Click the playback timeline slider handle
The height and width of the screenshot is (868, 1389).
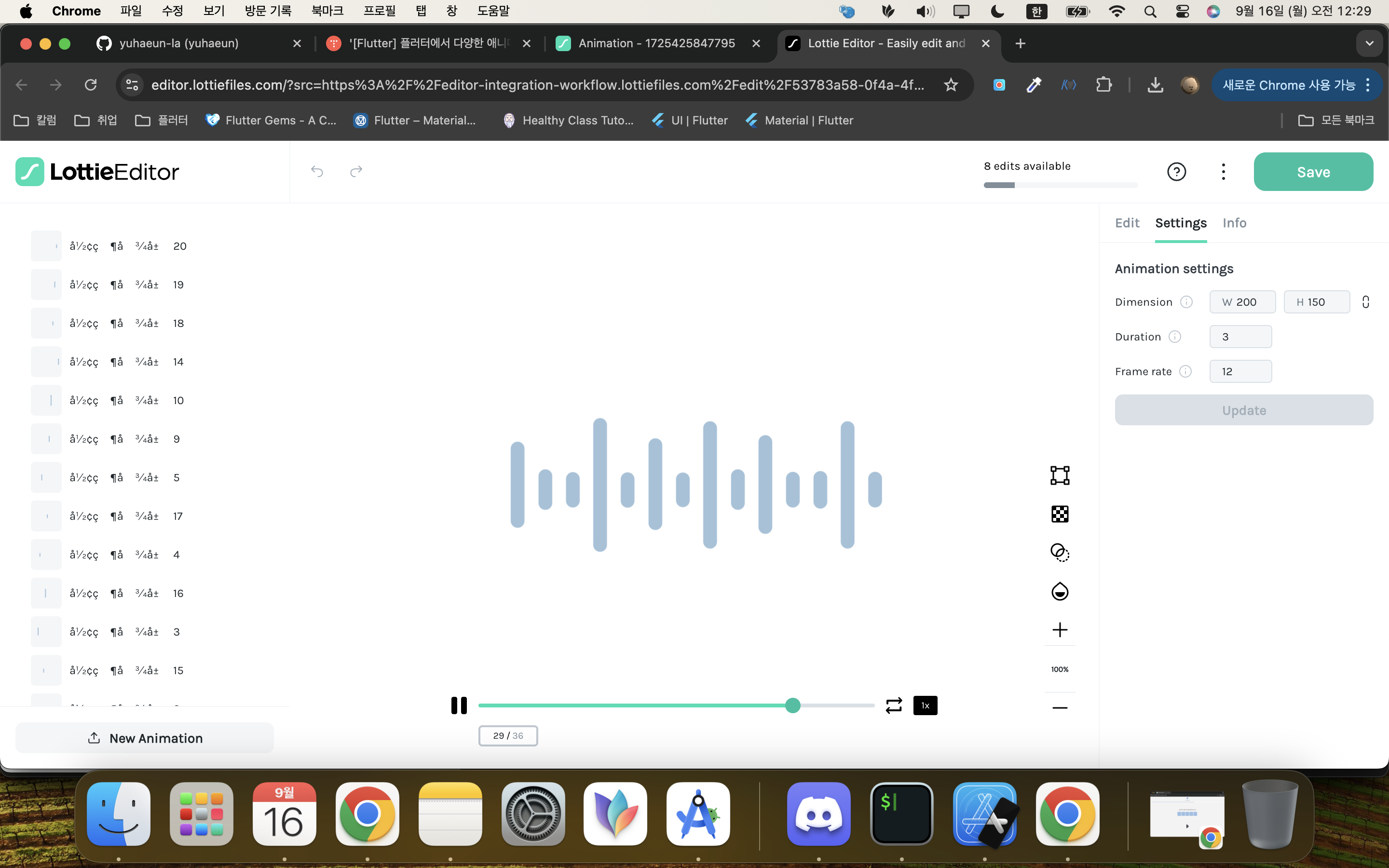(x=793, y=705)
